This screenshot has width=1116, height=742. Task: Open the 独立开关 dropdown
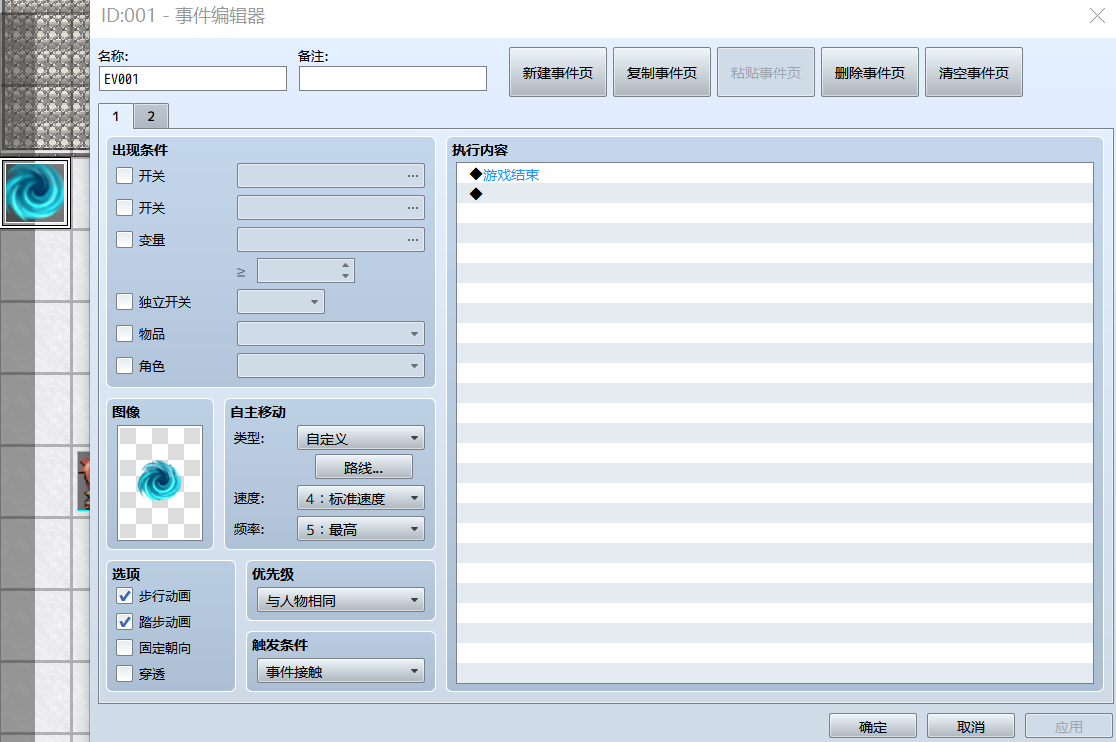pyautogui.click(x=281, y=302)
